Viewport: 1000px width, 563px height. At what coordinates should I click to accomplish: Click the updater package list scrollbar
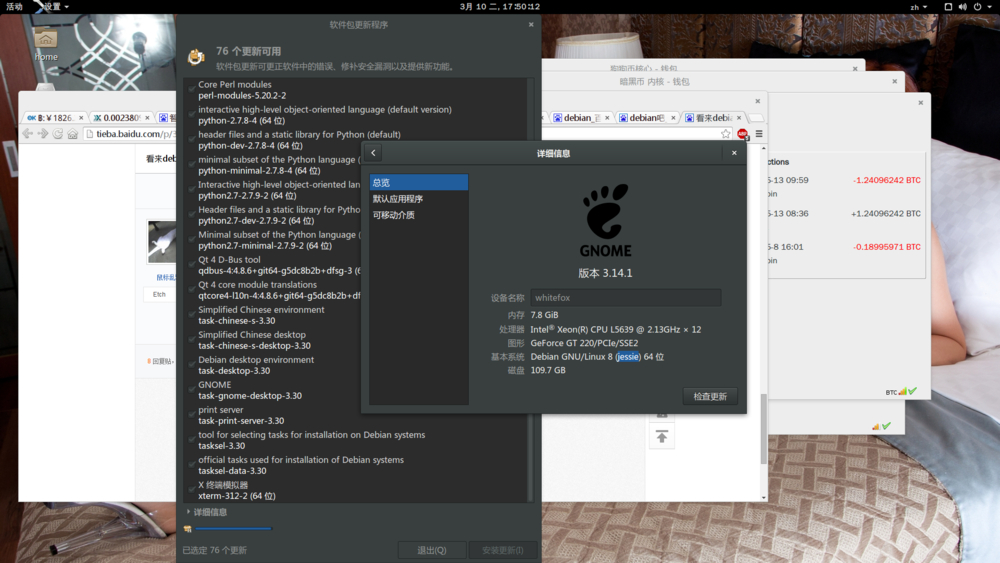[x=531, y=290]
